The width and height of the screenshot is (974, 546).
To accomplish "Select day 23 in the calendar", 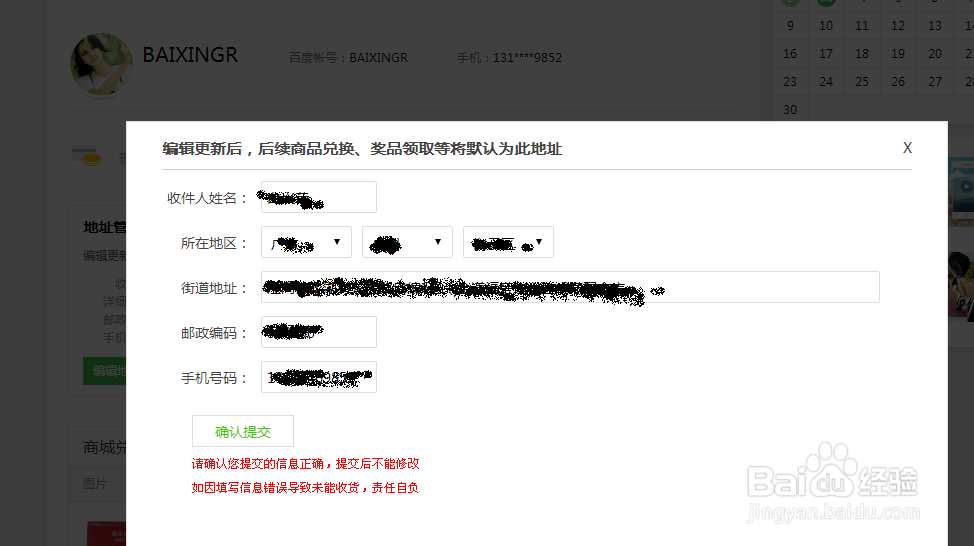I will [790, 81].
